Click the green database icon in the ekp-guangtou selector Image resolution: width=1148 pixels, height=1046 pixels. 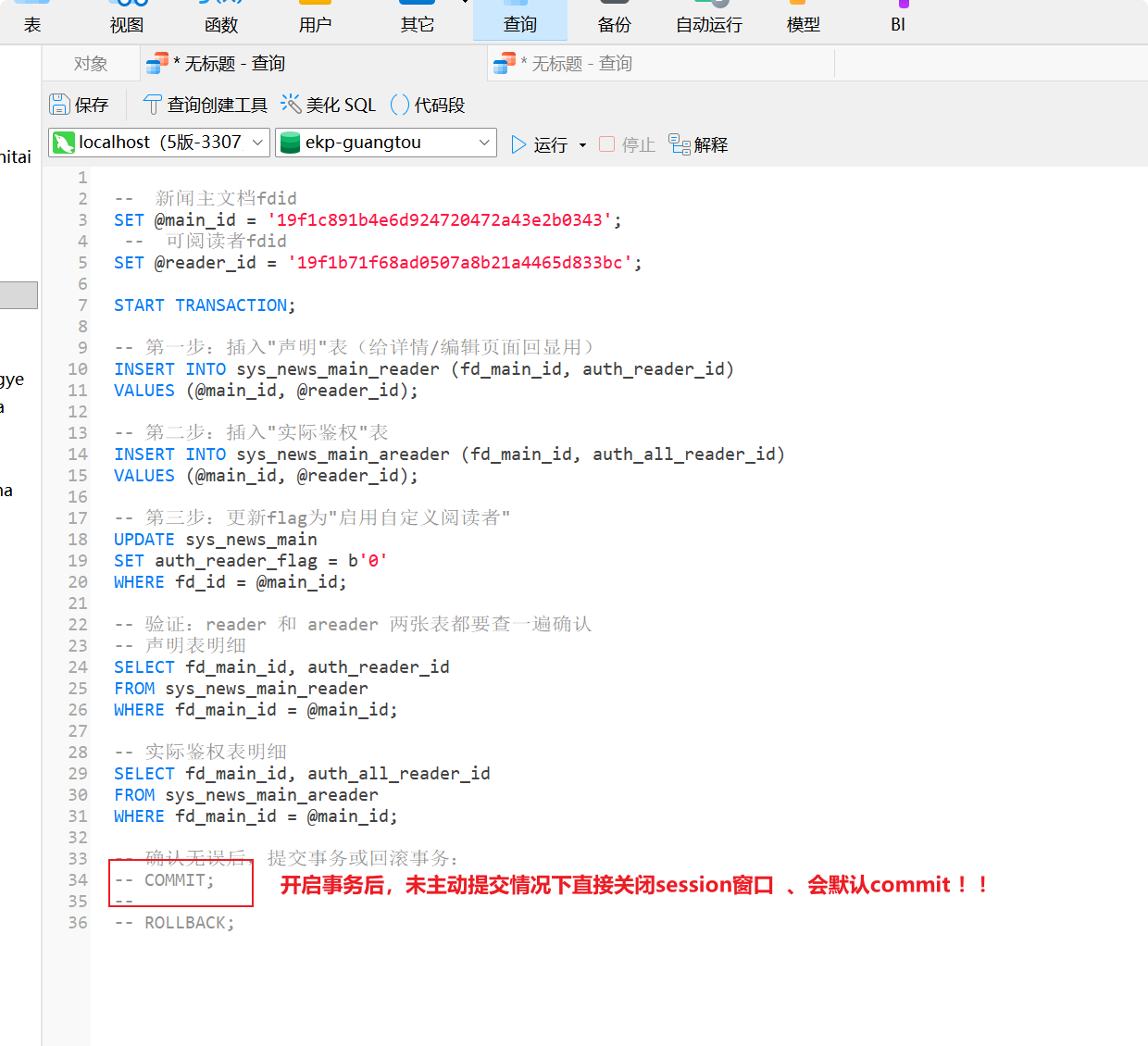point(290,143)
